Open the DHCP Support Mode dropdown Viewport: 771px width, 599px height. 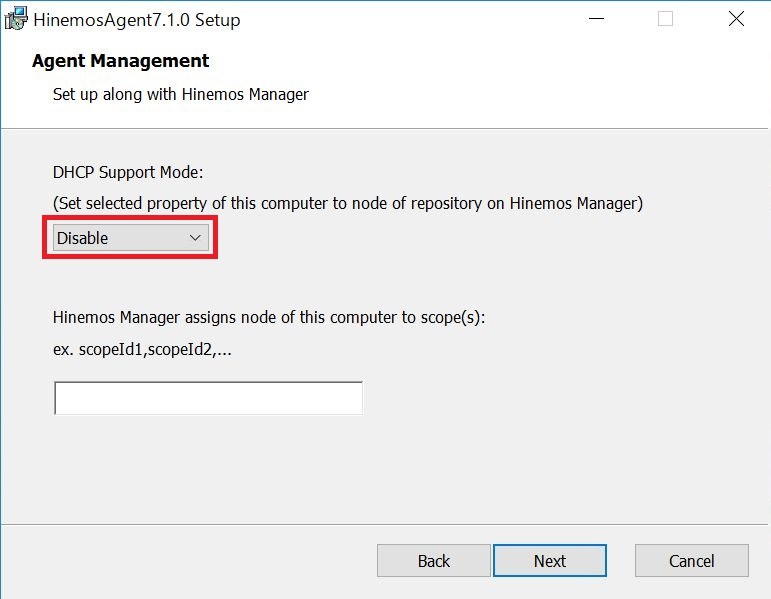tap(131, 238)
